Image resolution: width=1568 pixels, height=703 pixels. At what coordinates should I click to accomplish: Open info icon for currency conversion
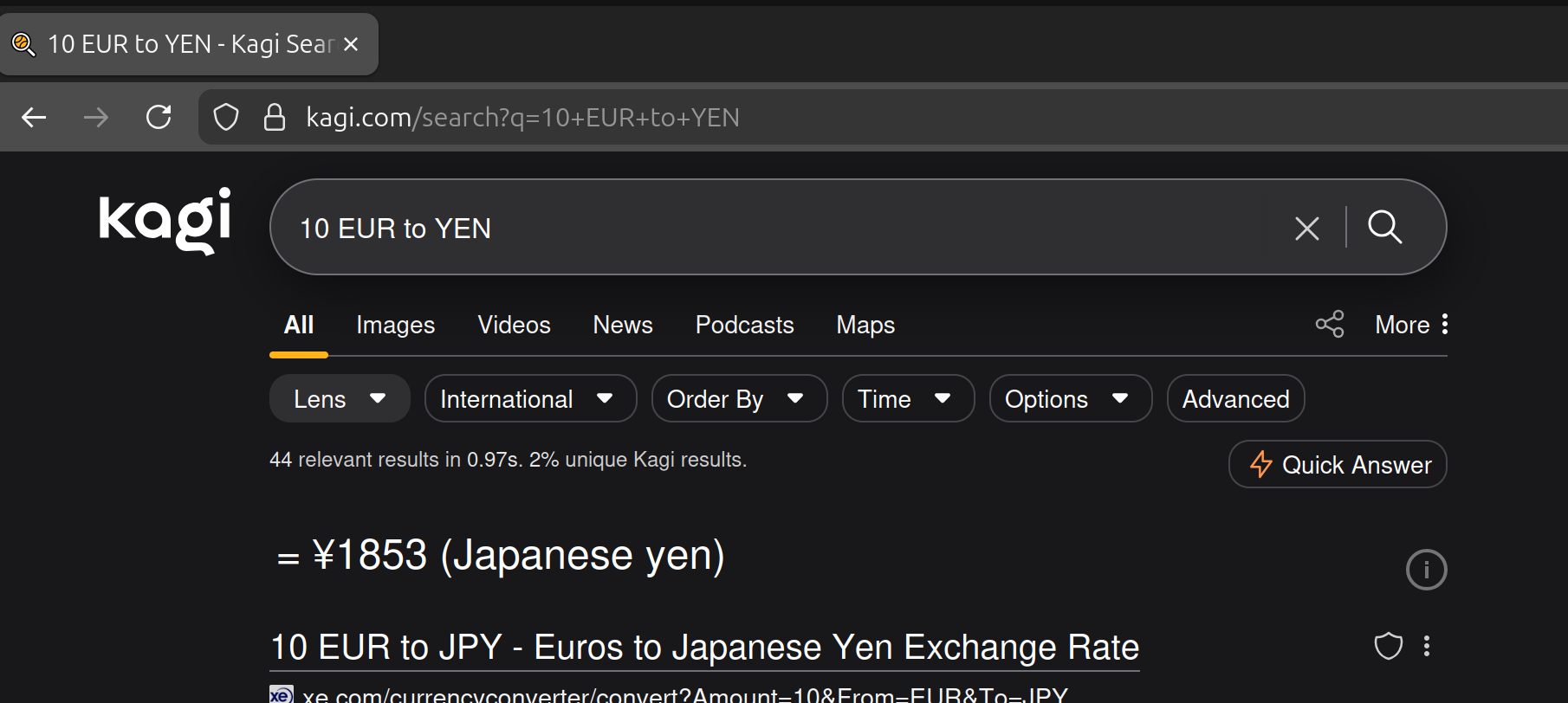[1425, 570]
